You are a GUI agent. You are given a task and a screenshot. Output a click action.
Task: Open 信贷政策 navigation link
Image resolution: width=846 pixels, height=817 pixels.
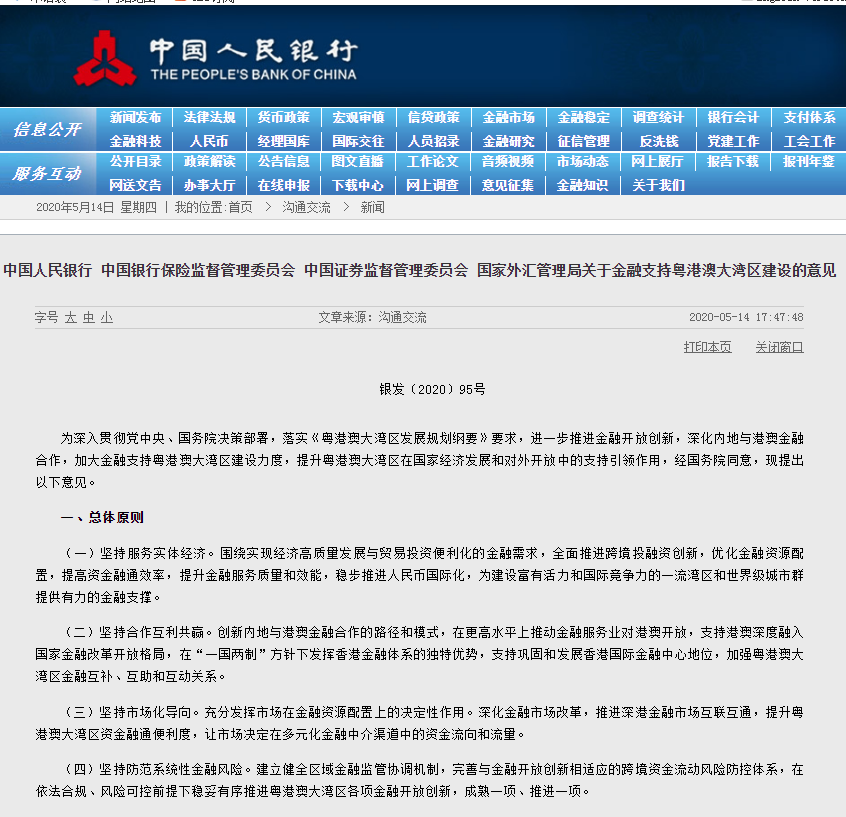tap(433, 117)
